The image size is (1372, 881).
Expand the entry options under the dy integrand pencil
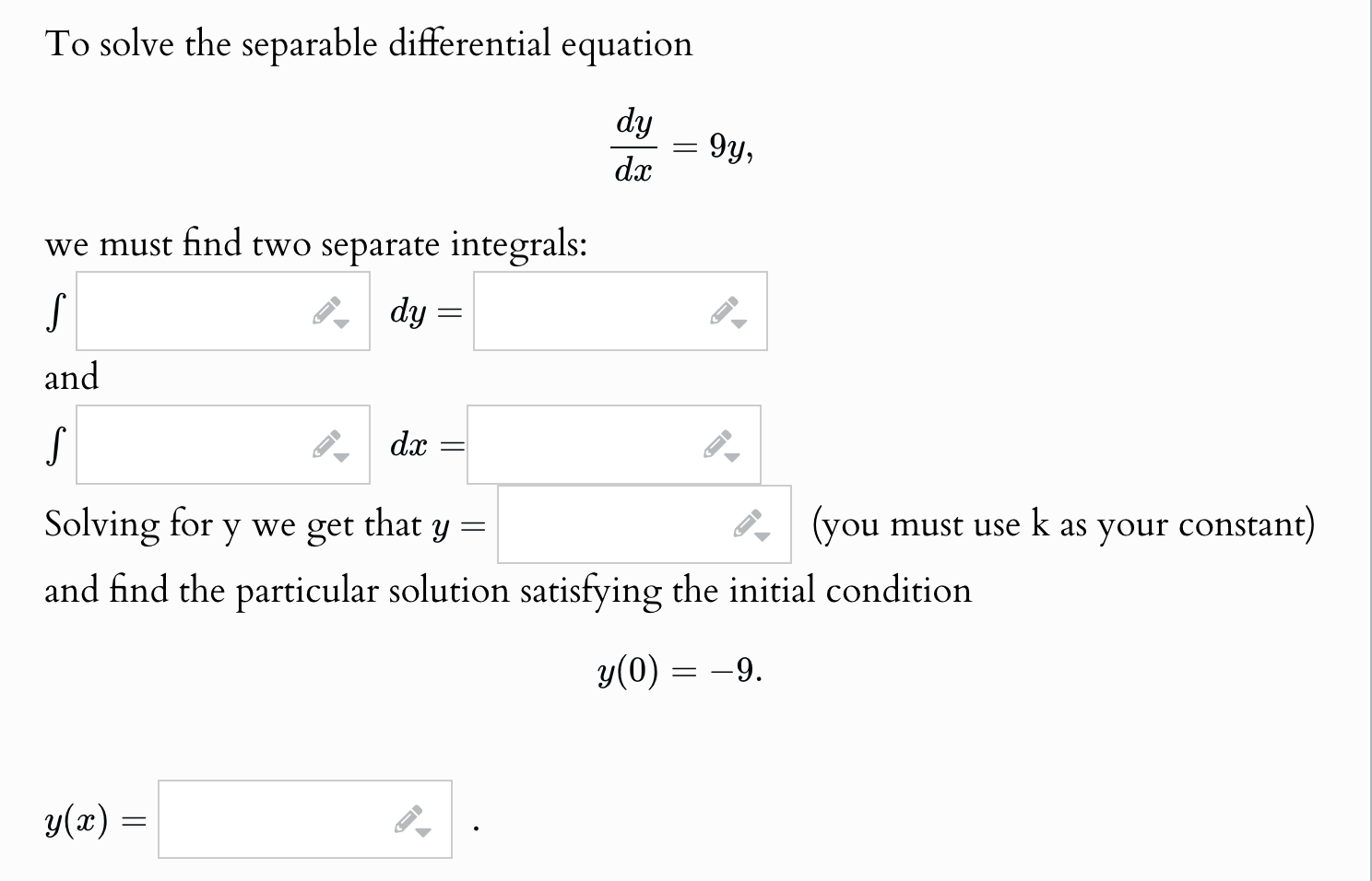click(340, 323)
